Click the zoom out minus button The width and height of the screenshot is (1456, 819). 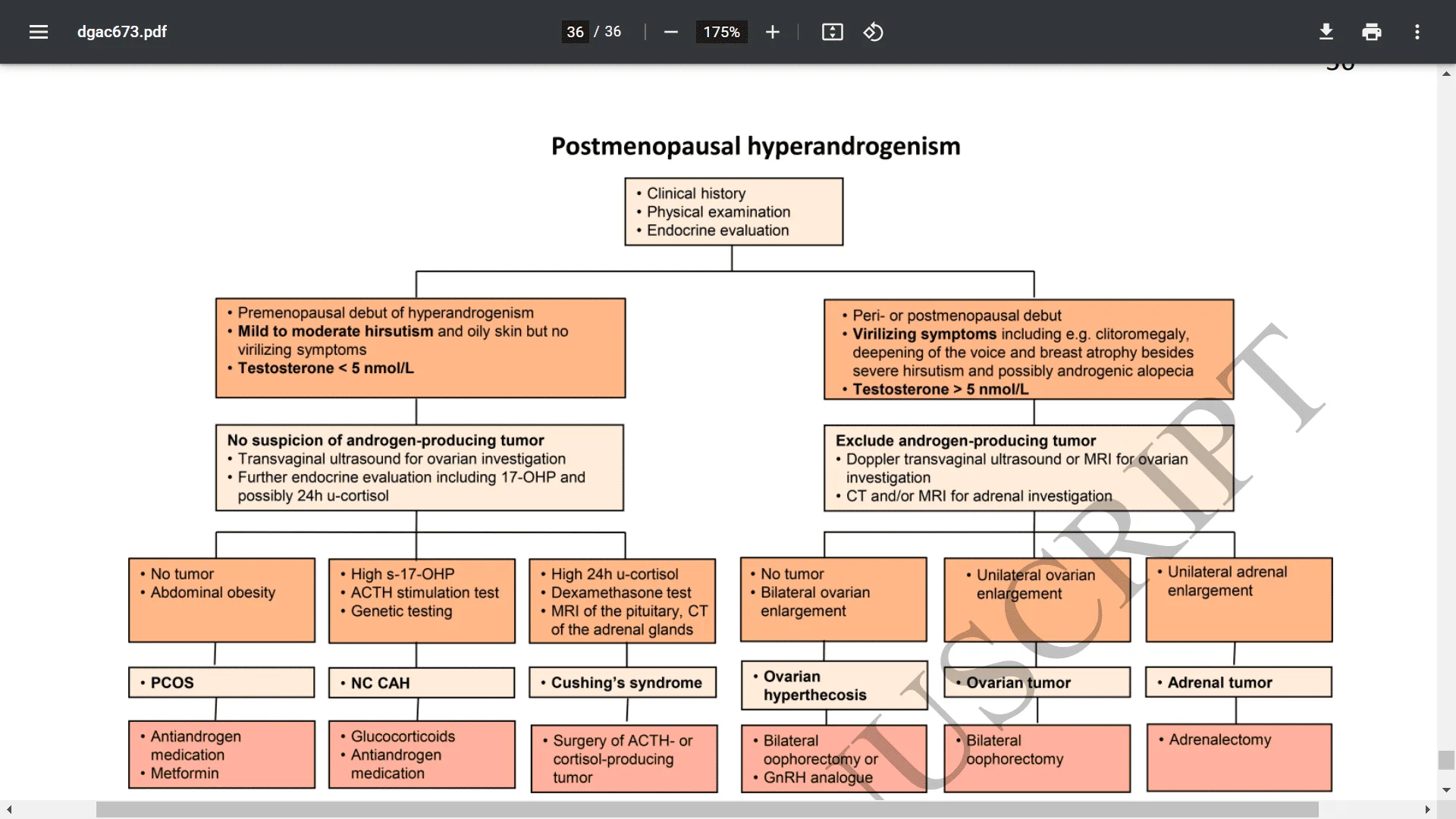tap(671, 32)
